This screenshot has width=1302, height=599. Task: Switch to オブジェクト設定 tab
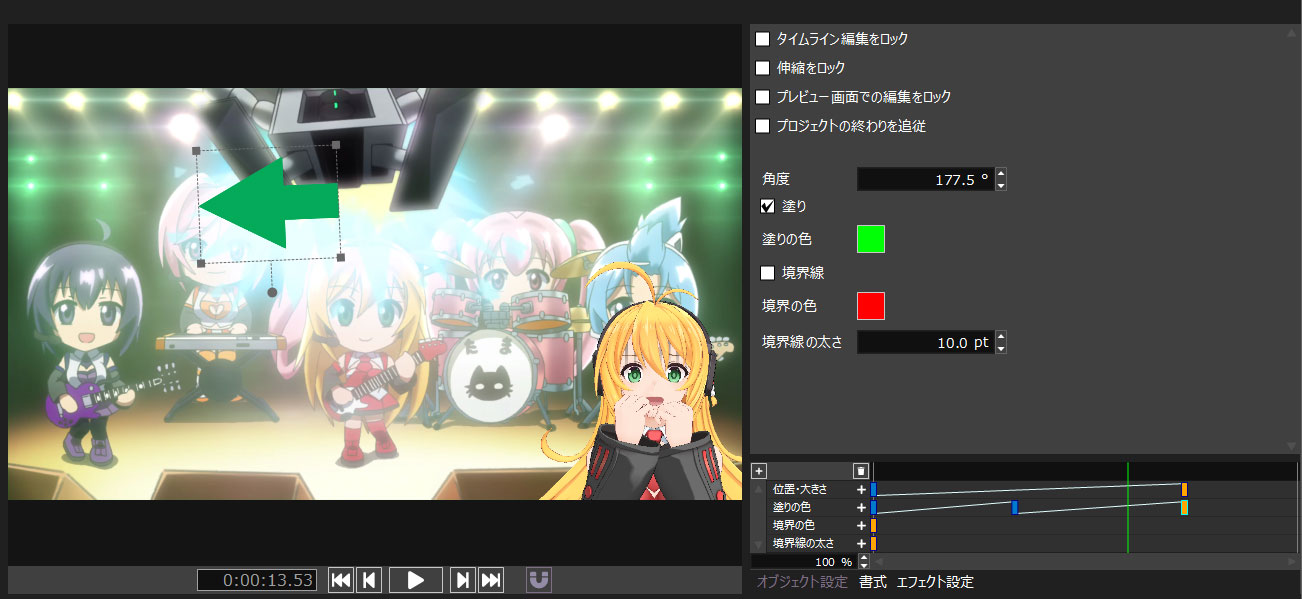click(x=802, y=582)
